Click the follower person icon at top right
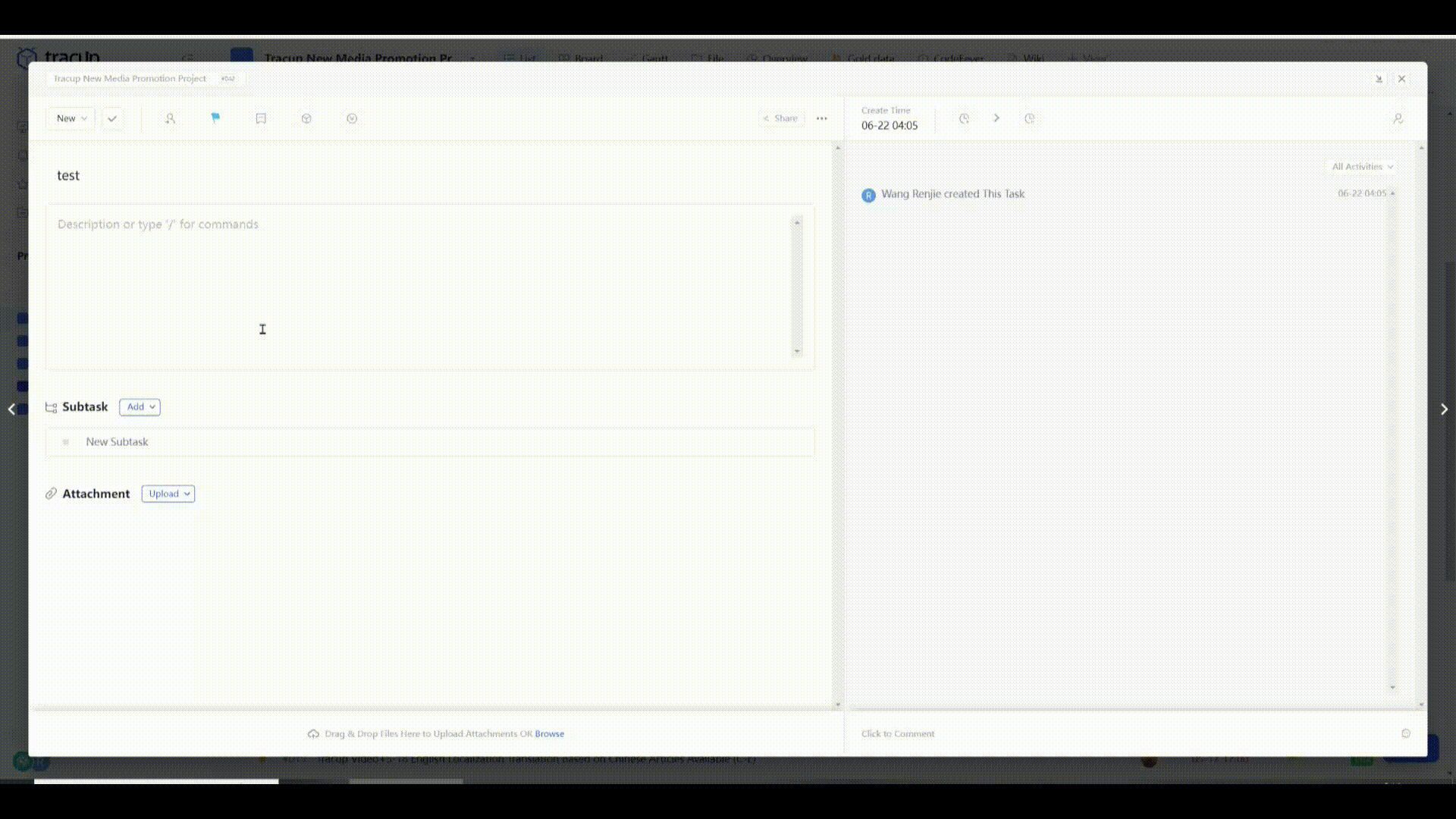 (x=1398, y=118)
